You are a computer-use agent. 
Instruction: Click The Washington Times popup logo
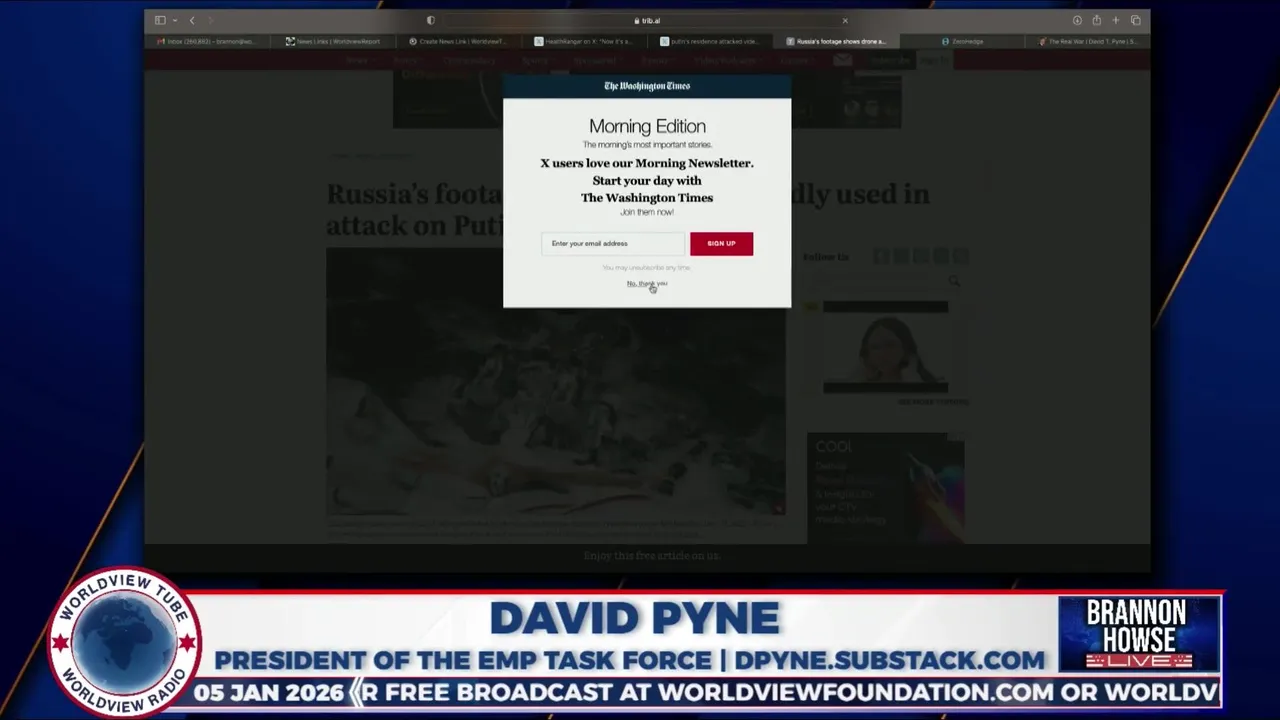[647, 86]
